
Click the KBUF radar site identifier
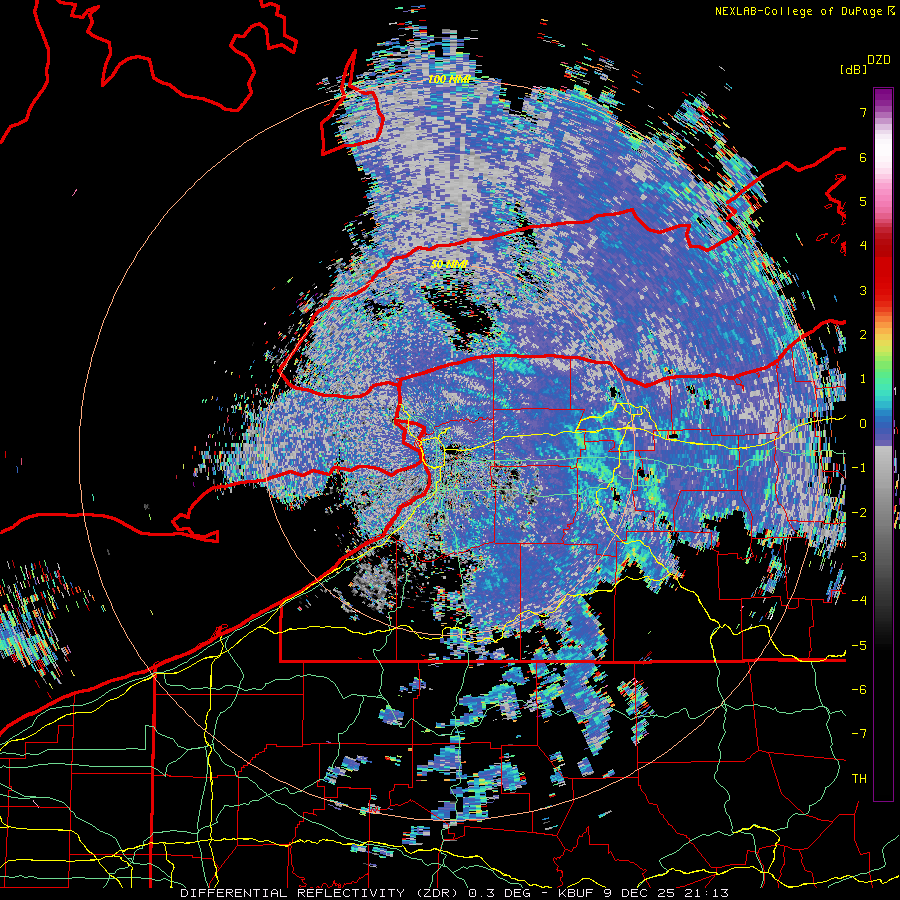click(x=577, y=893)
